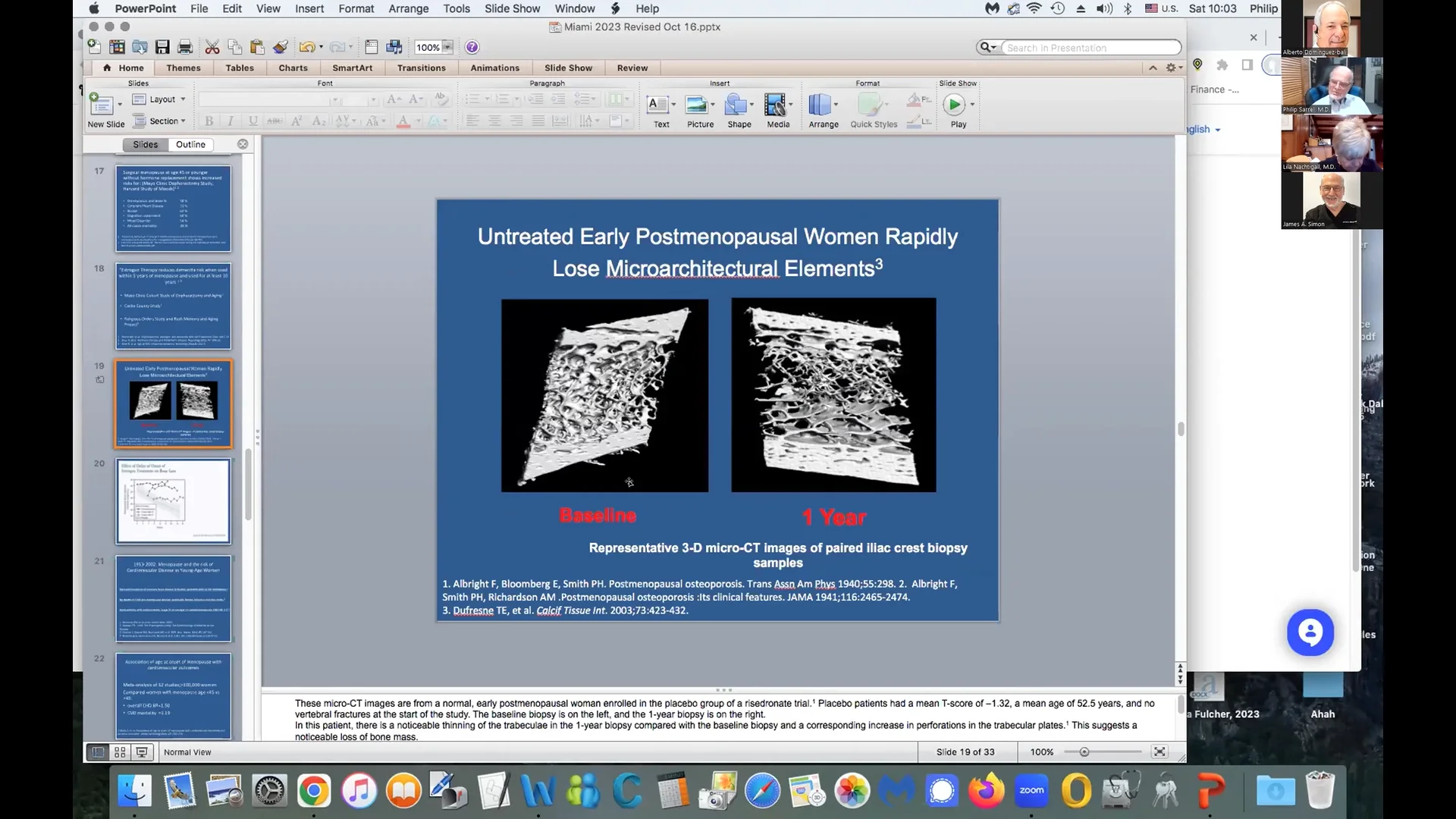Expand the Section dropdown
1456x819 pixels.
[x=159, y=121]
